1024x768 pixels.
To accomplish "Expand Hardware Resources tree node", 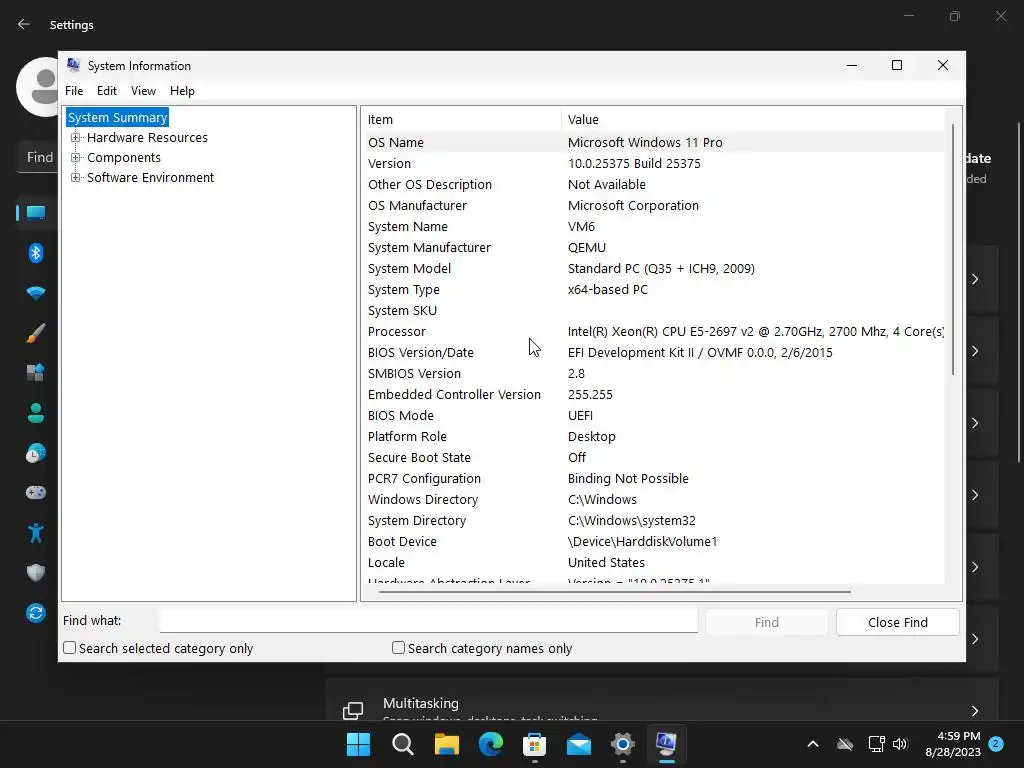I will pyautogui.click(x=76, y=138).
